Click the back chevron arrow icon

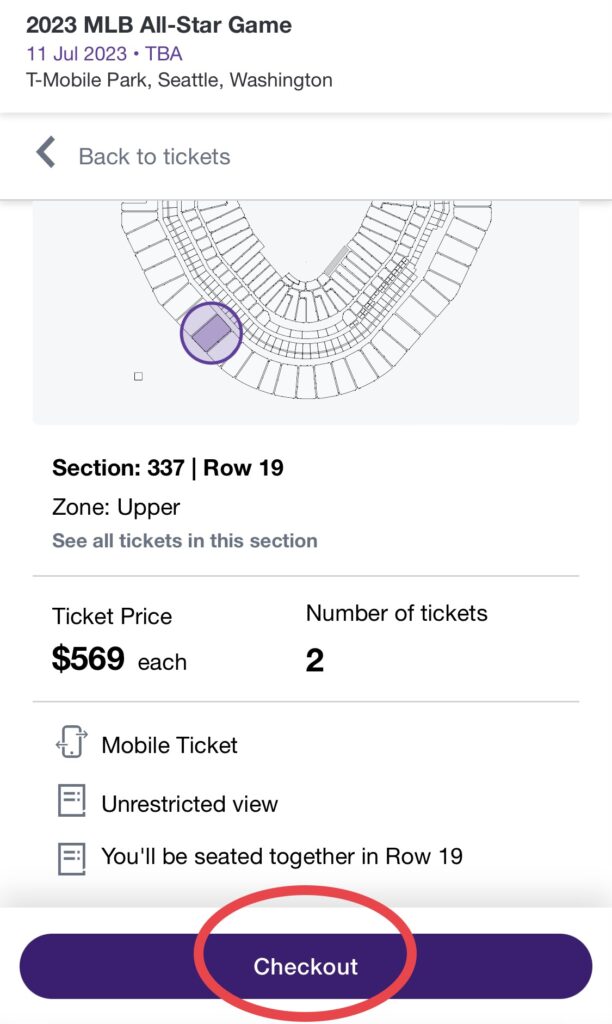tap(45, 153)
